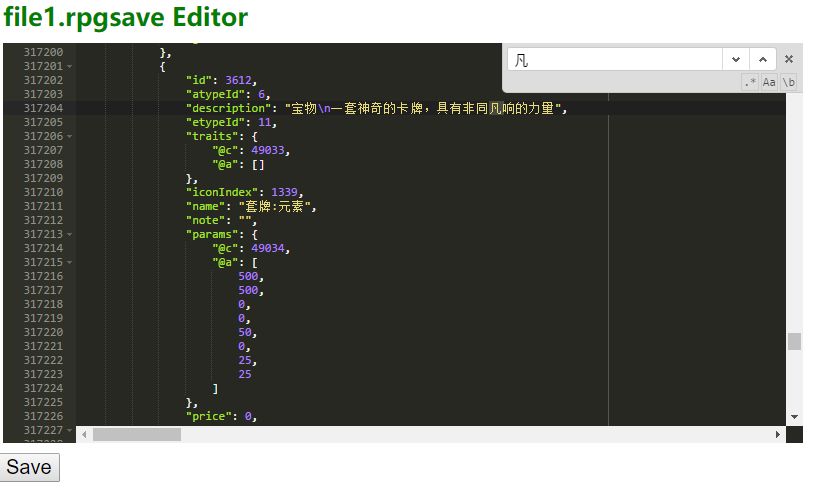The width and height of the screenshot is (832, 492).
Task: Click the horizontal scrollbar thumb
Action: pyautogui.click(x=137, y=435)
